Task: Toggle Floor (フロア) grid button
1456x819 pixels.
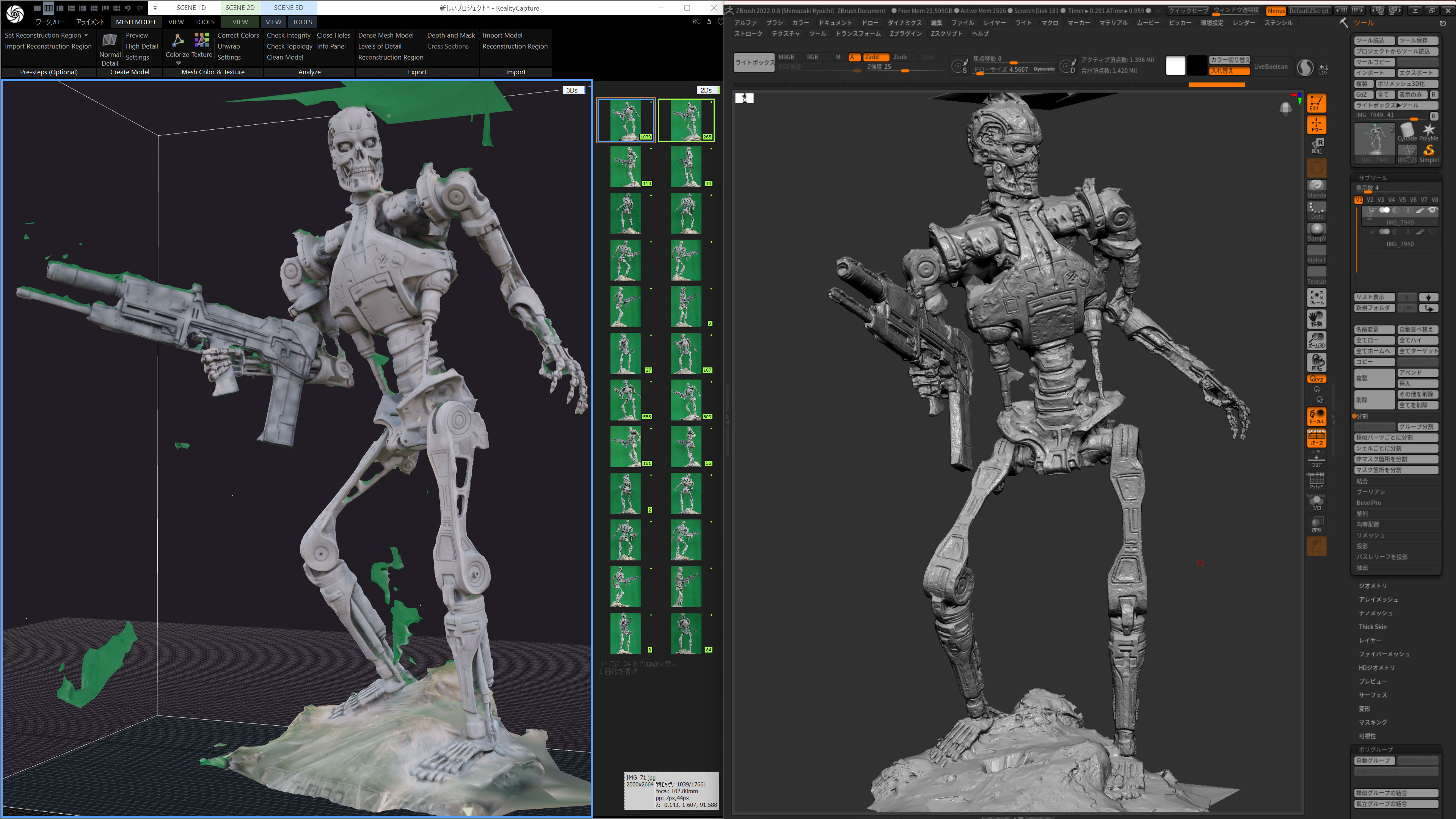Action: tap(1316, 460)
